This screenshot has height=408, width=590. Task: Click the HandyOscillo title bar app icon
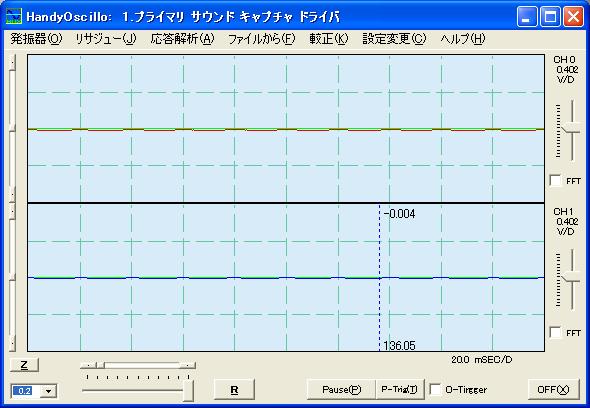pos(14,16)
